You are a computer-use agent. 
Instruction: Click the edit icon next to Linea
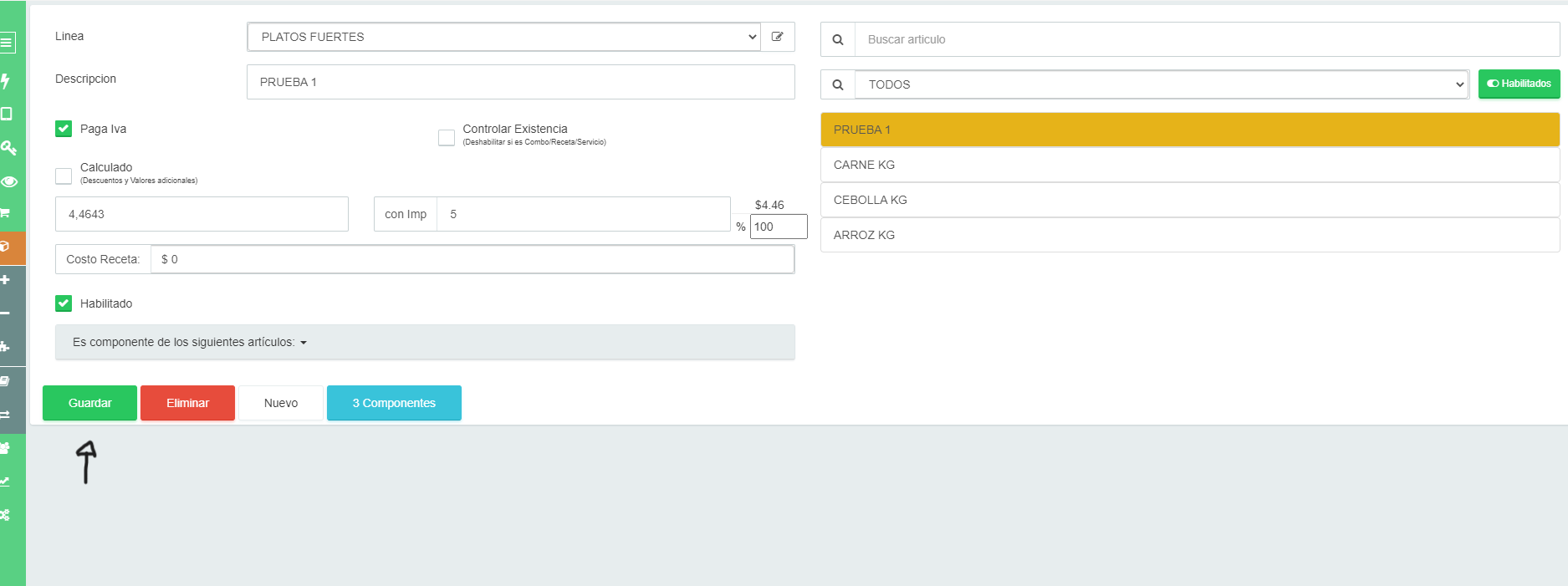777,37
